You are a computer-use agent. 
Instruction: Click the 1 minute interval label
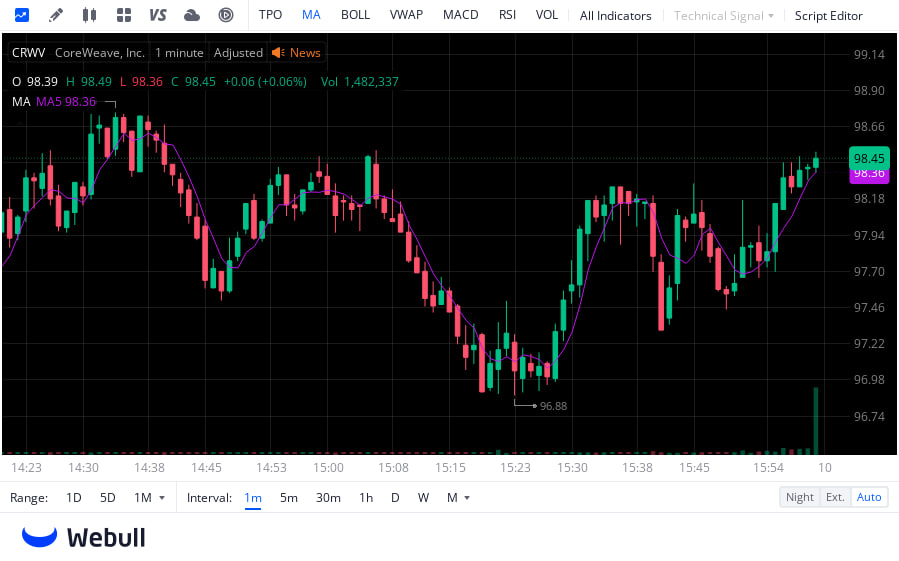click(179, 53)
